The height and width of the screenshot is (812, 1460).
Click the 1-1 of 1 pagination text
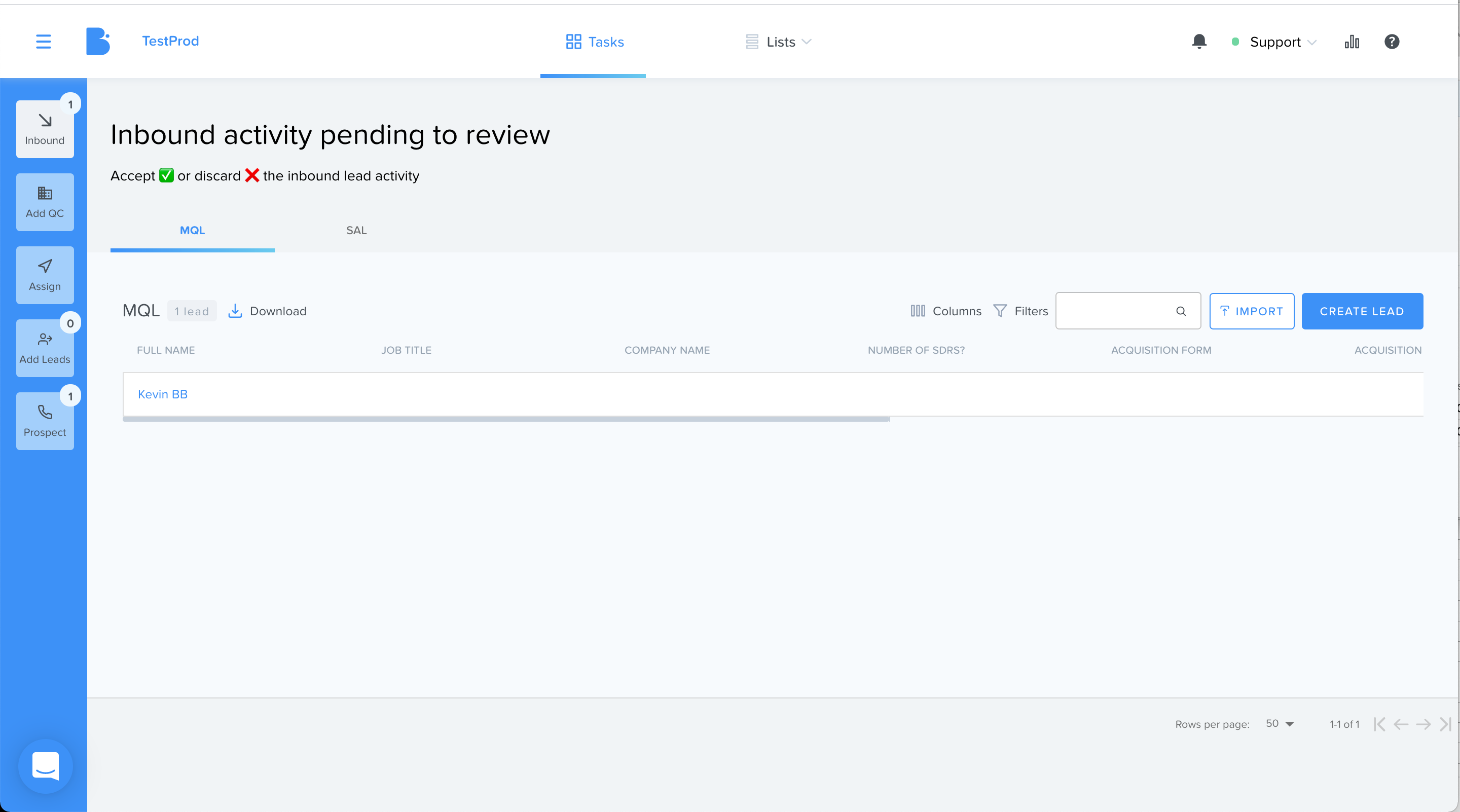tap(1344, 724)
